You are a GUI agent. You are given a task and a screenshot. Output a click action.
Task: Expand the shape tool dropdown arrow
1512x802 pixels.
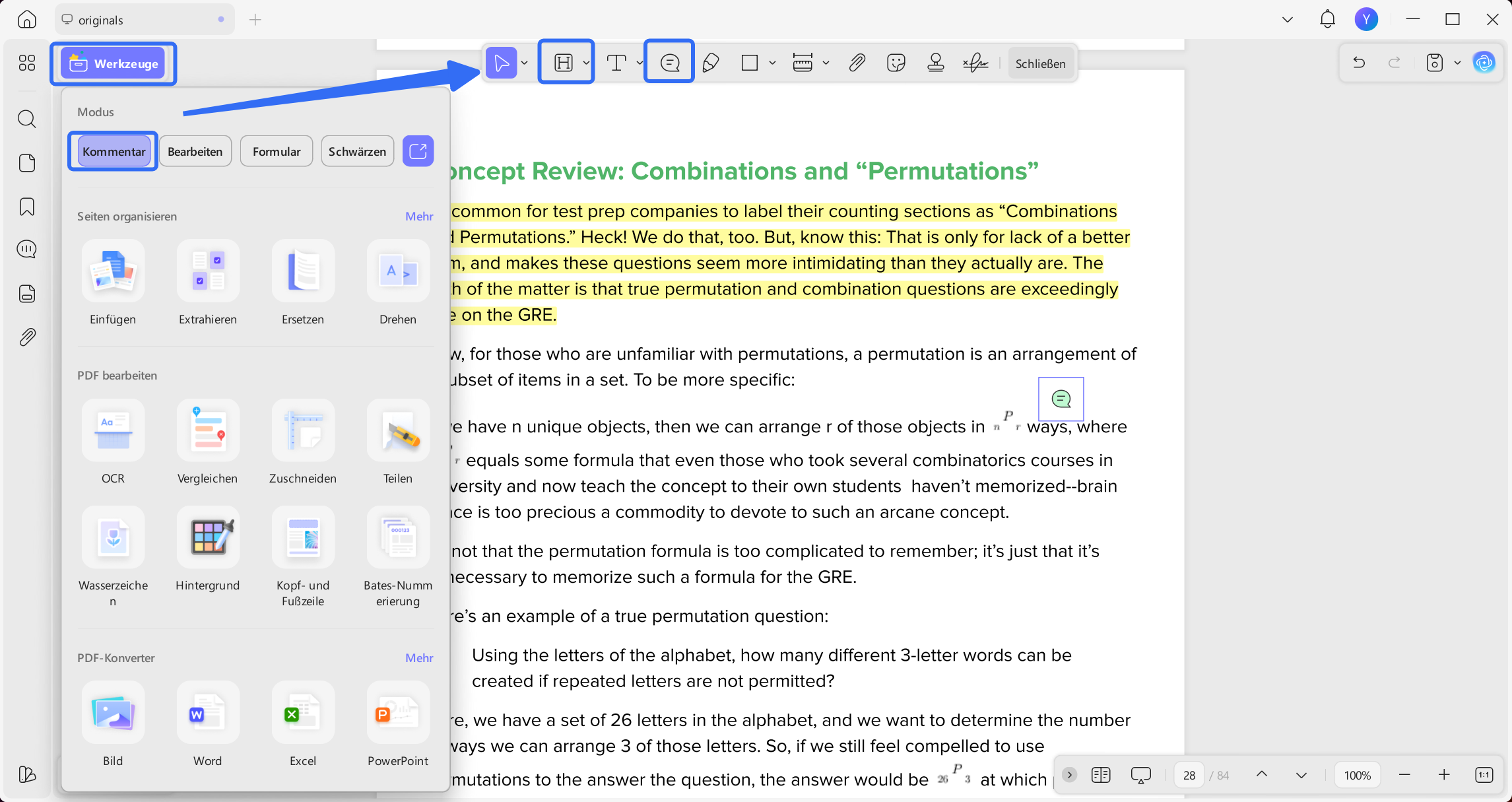772,63
